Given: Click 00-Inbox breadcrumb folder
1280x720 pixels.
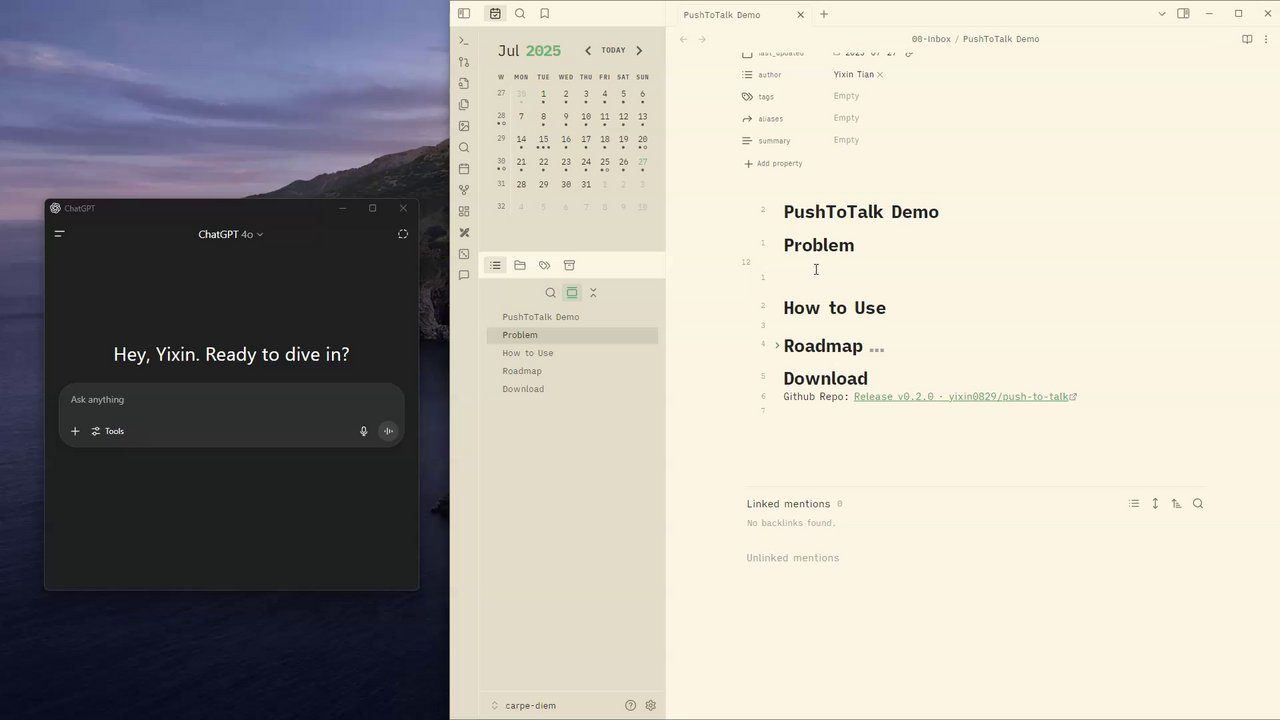Looking at the screenshot, I should [x=931, y=39].
